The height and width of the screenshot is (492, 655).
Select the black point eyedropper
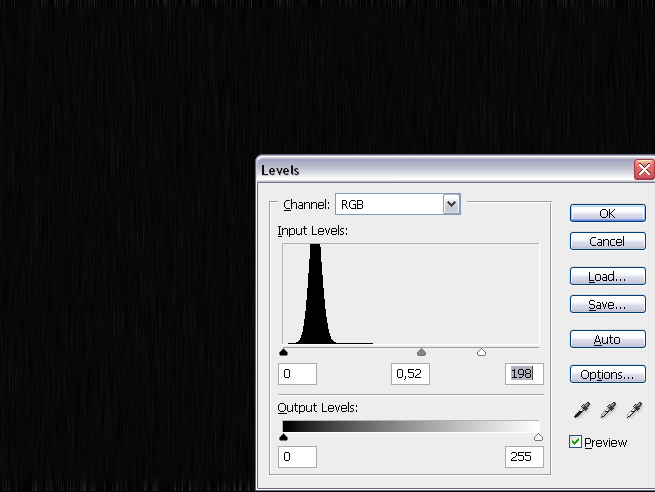click(x=582, y=410)
